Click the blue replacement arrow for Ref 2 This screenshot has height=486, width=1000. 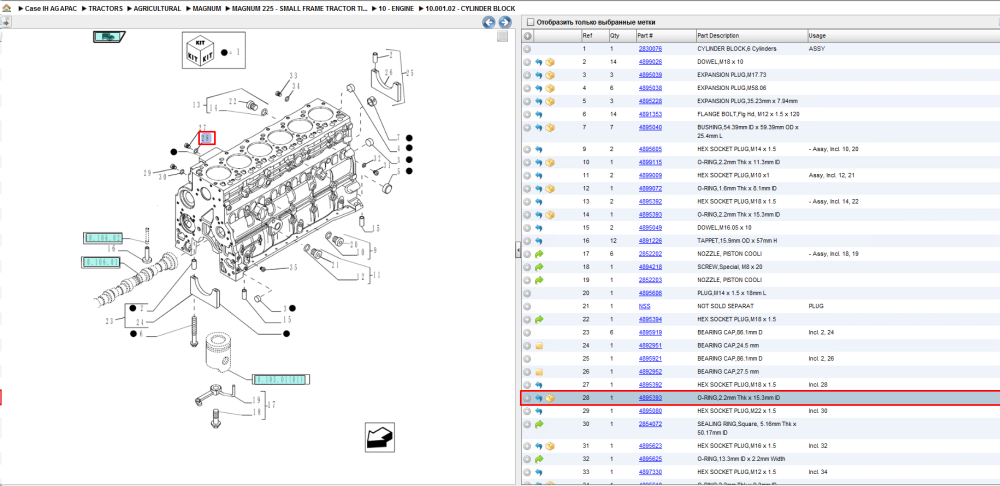tap(538, 62)
